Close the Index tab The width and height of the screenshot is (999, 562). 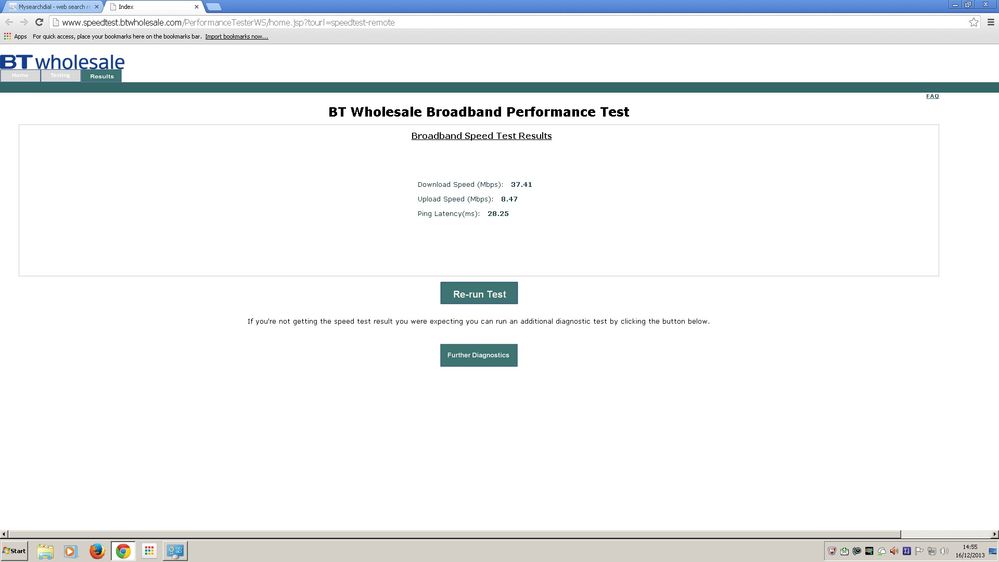(x=196, y=6)
